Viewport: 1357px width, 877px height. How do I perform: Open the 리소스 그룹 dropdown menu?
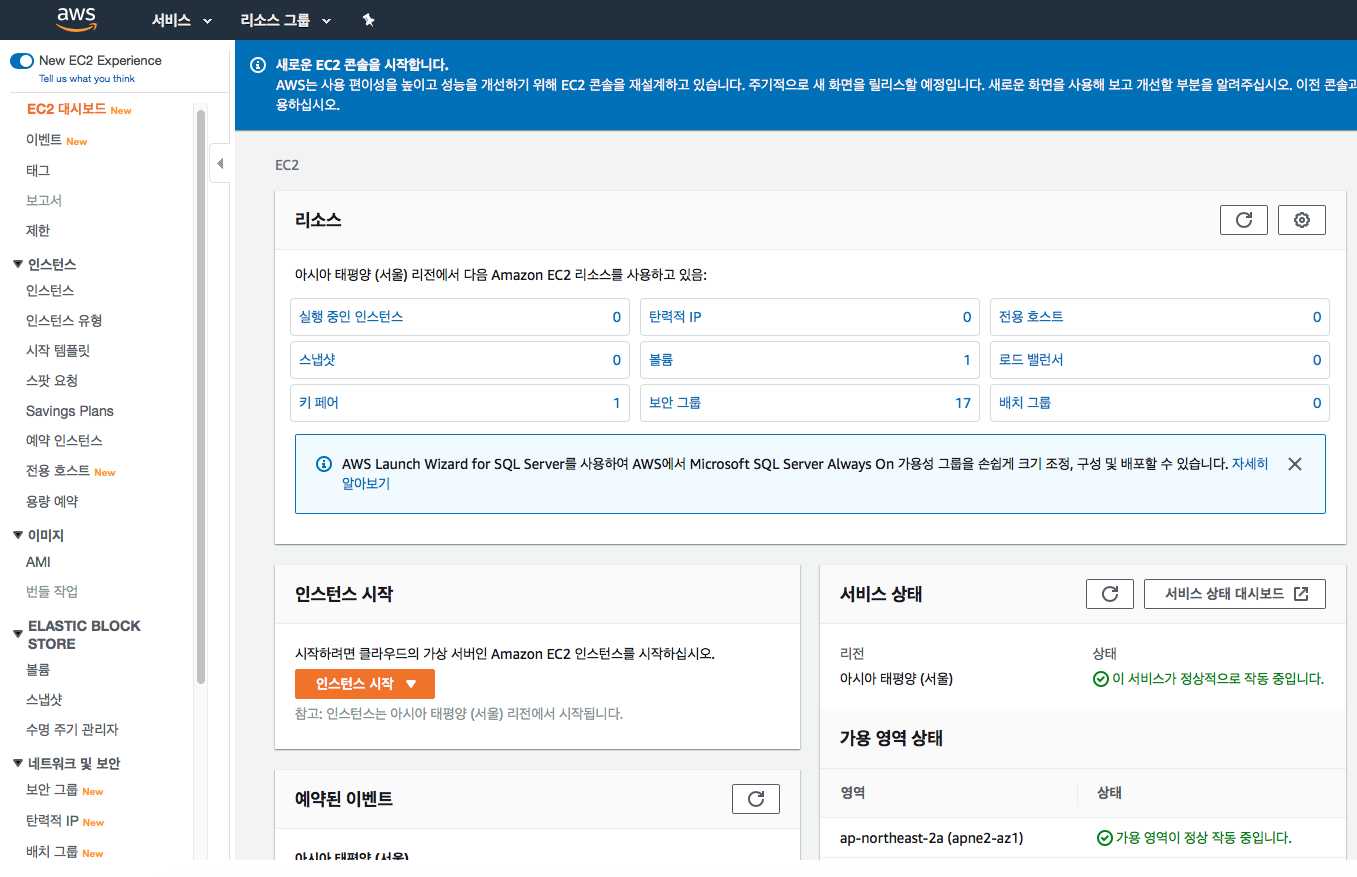tap(286, 20)
